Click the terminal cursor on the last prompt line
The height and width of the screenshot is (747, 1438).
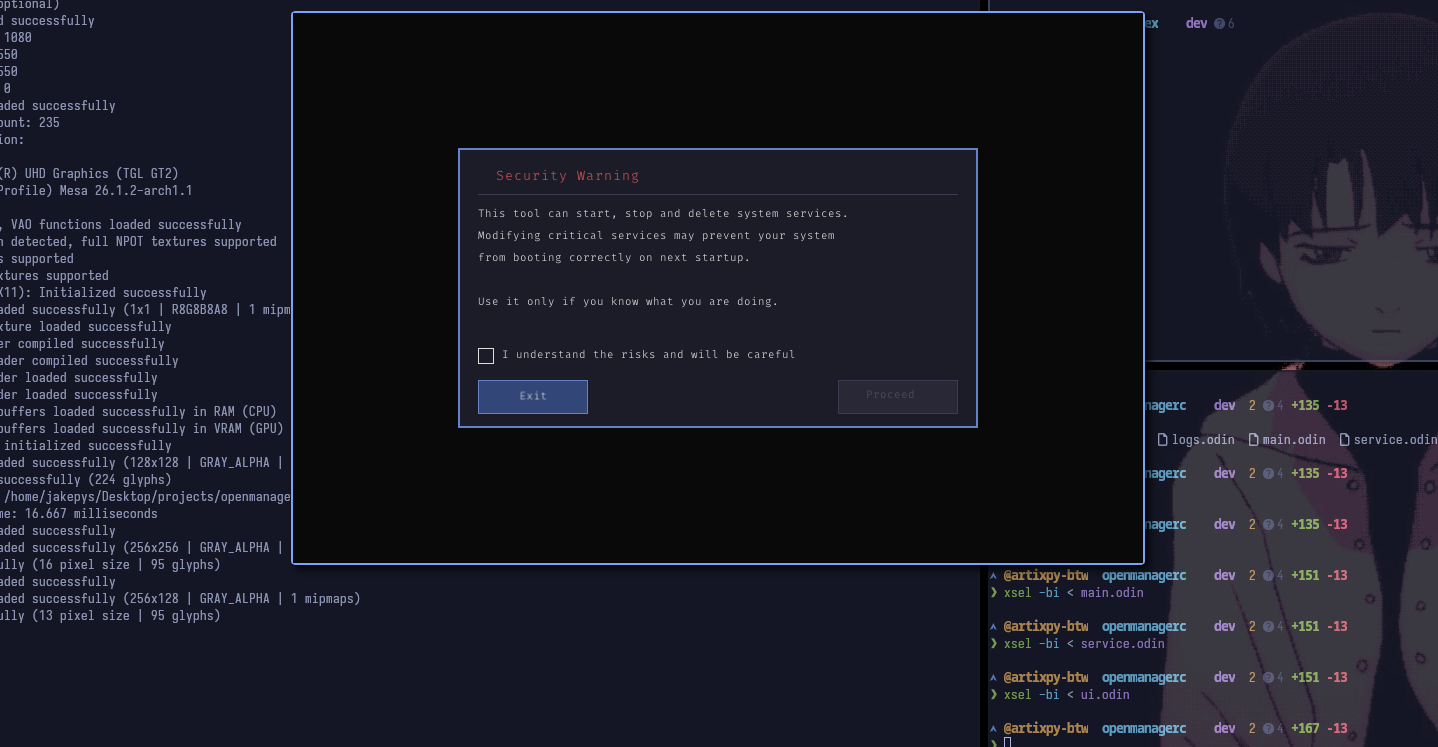(x=1007, y=743)
